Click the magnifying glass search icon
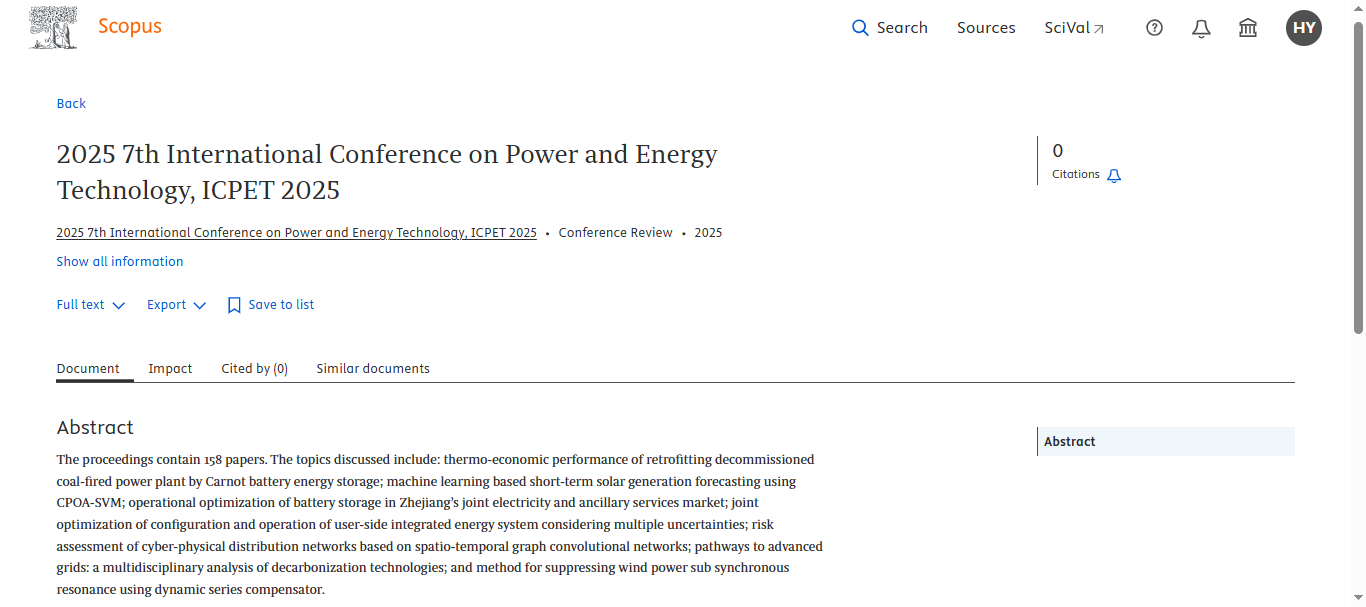Viewport: 1366px width, 607px height. point(860,28)
